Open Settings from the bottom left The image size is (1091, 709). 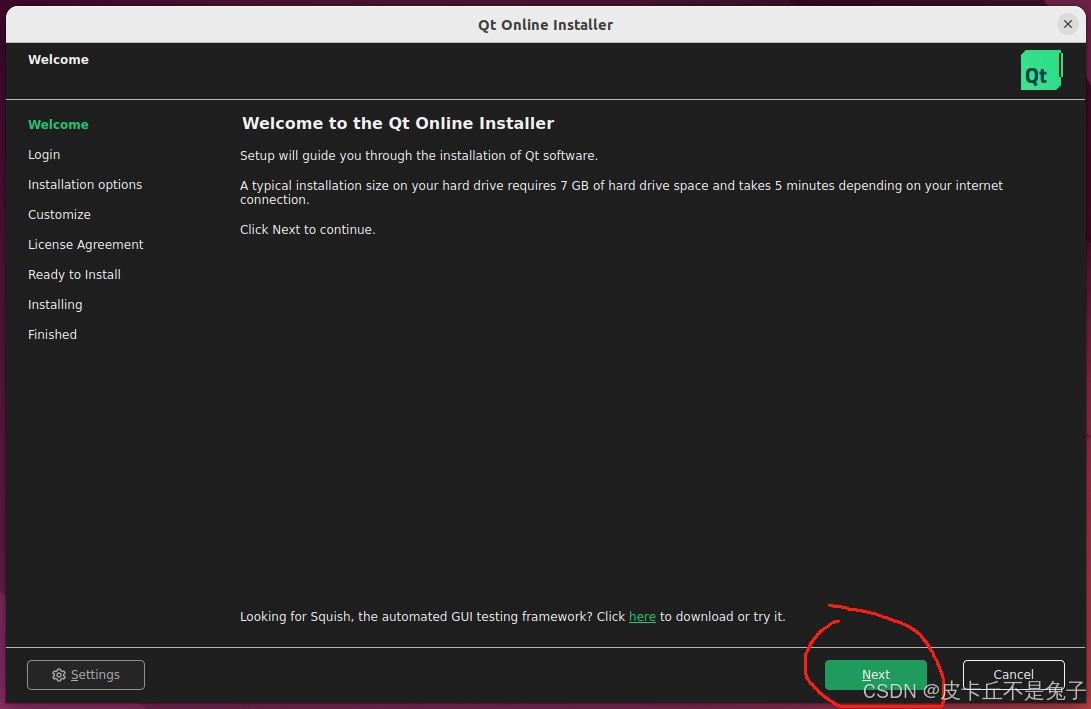[x=86, y=675]
